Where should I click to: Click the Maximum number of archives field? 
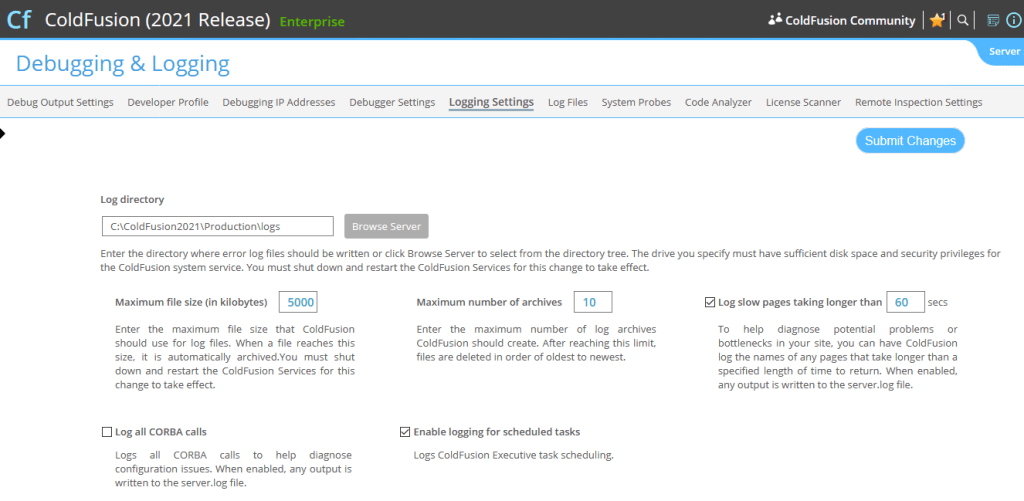pos(592,302)
